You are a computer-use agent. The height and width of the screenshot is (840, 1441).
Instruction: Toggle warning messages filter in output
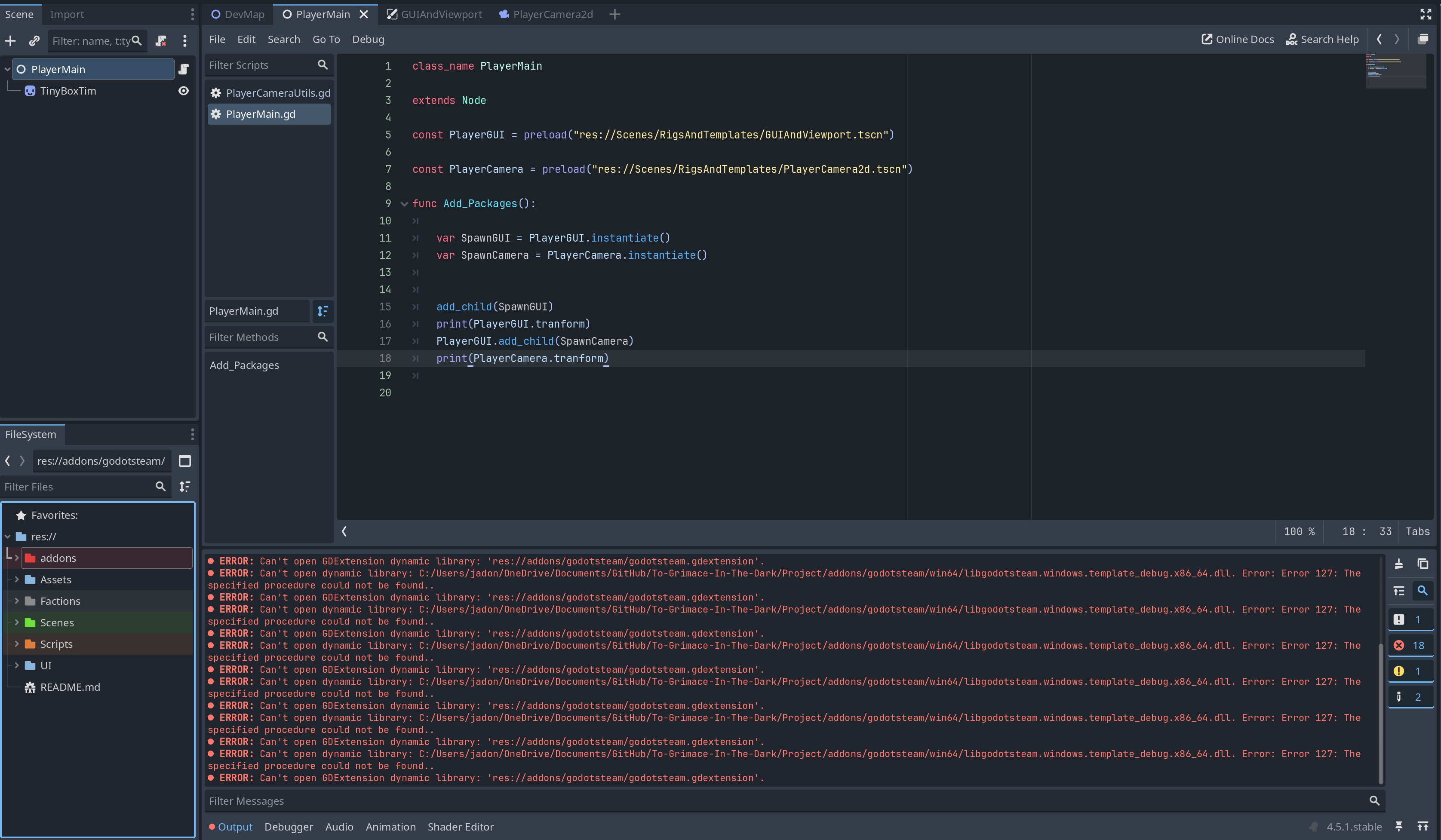[1410, 671]
